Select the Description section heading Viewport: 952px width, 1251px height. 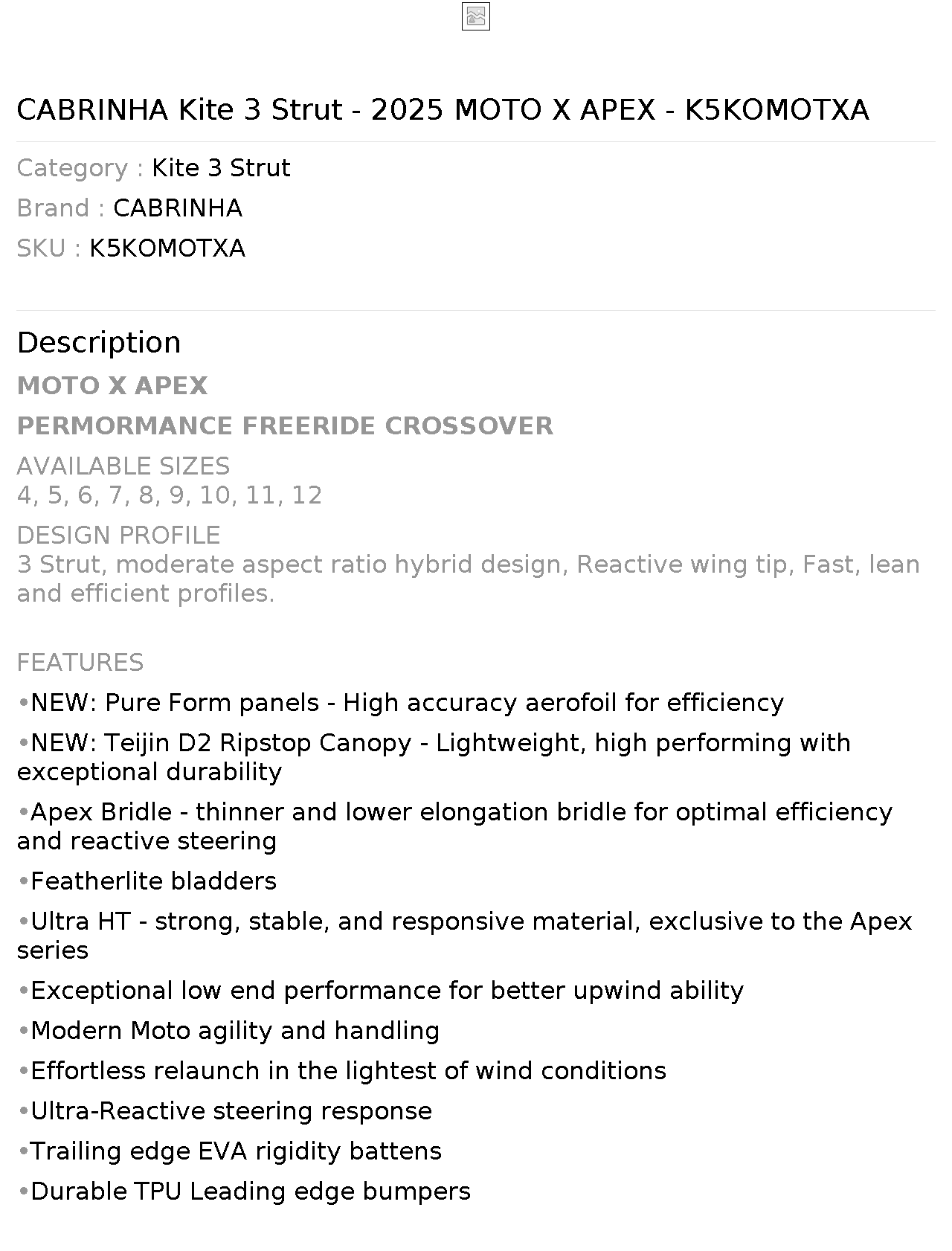(x=99, y=343)
